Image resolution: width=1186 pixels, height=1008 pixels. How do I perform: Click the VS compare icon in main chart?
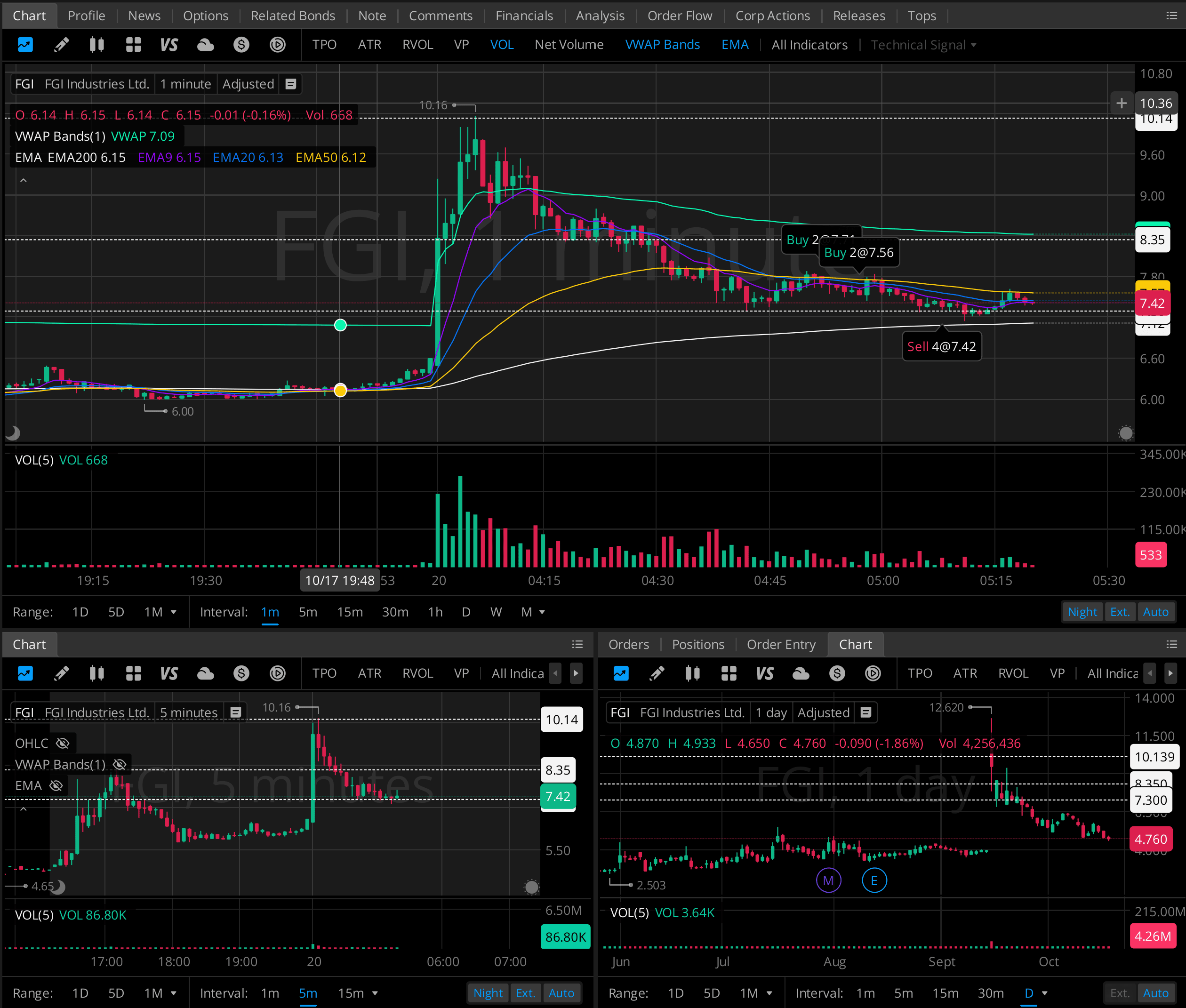(168, 45)
